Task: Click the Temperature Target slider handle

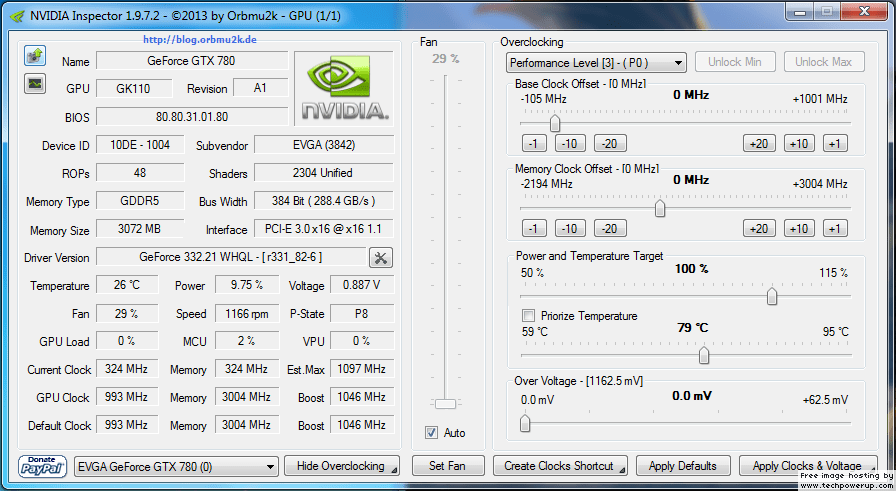Action: pos(704,356)
